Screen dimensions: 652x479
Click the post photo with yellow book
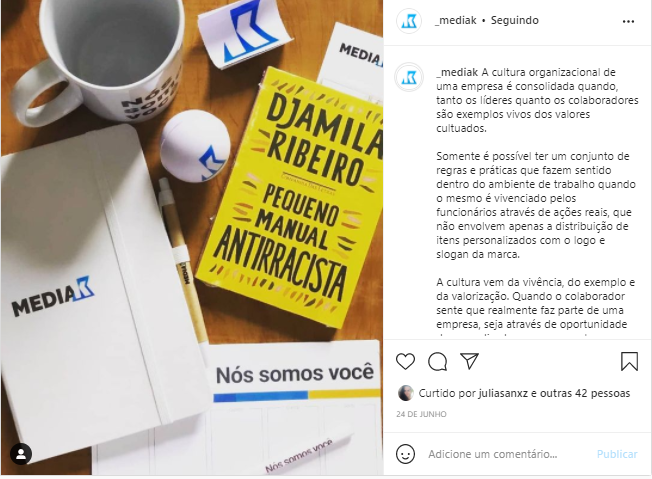[192, 237]
